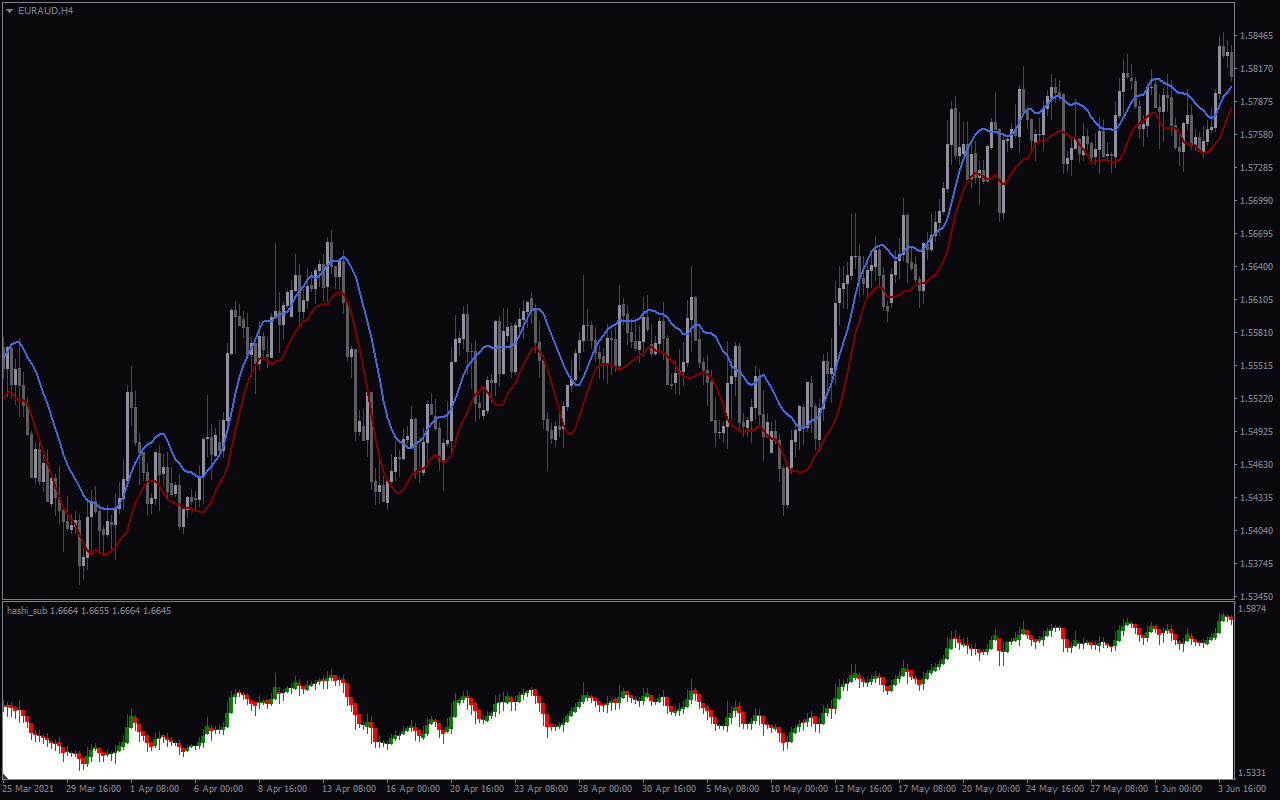
Task: Click the 1.55220 axis value
Action: [x=1255, y=399]
